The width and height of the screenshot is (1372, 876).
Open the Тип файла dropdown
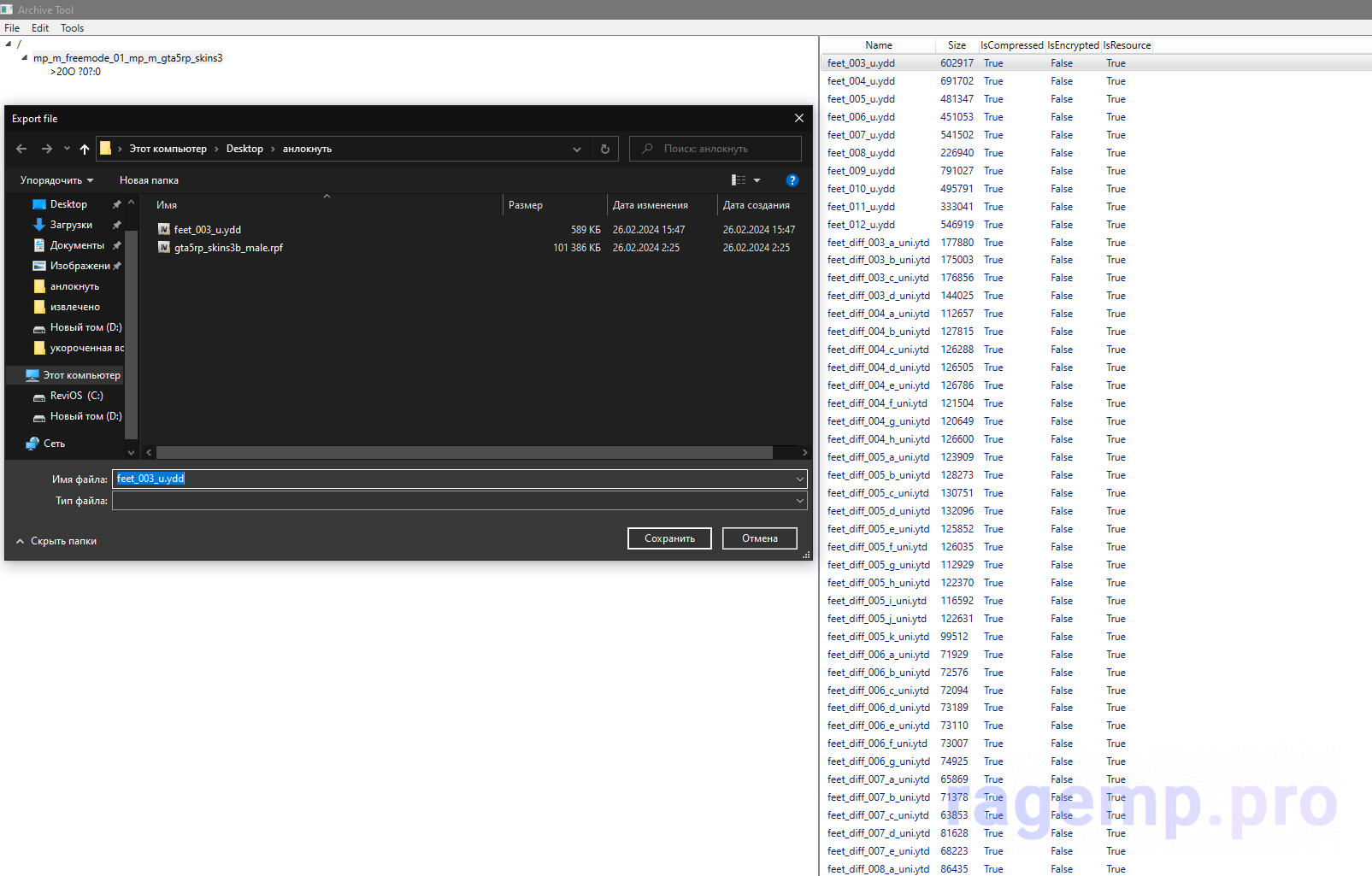click(x=800, y=501)
